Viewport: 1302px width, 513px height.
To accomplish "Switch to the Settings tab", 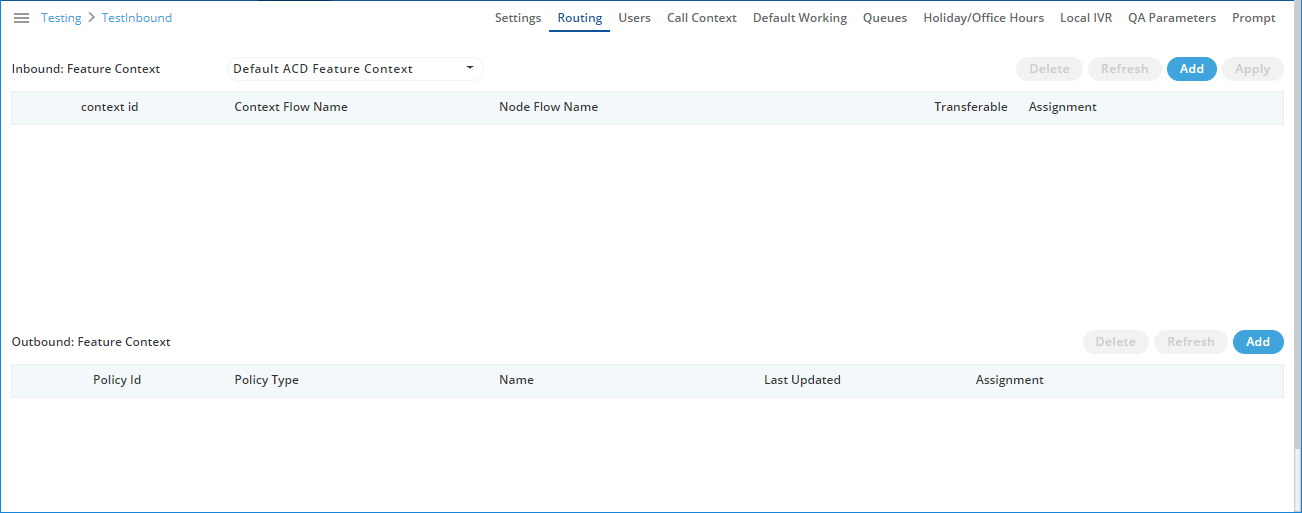I will click(518, 18).
